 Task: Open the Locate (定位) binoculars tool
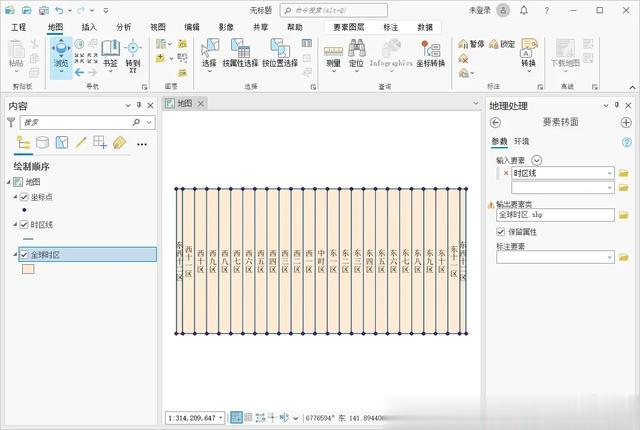356,55
